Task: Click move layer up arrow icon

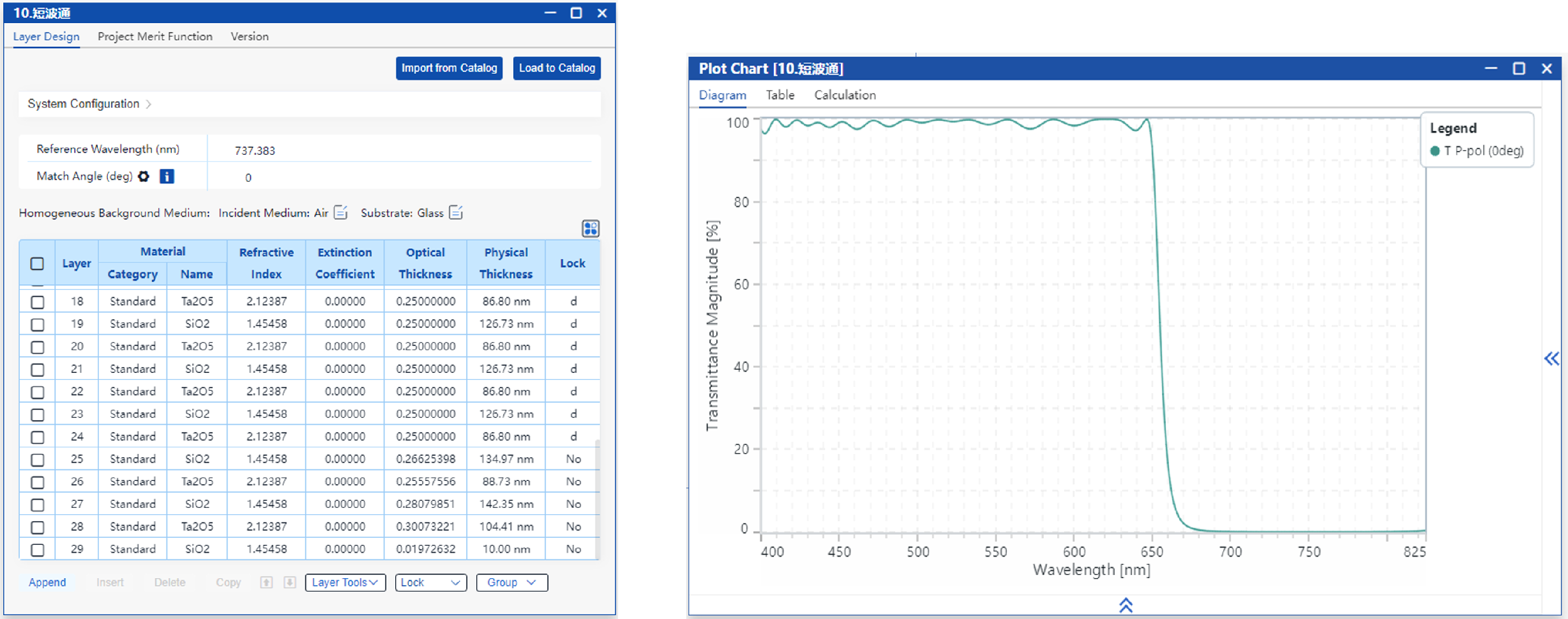Action: pyautogui.click(x=266, y=582)
